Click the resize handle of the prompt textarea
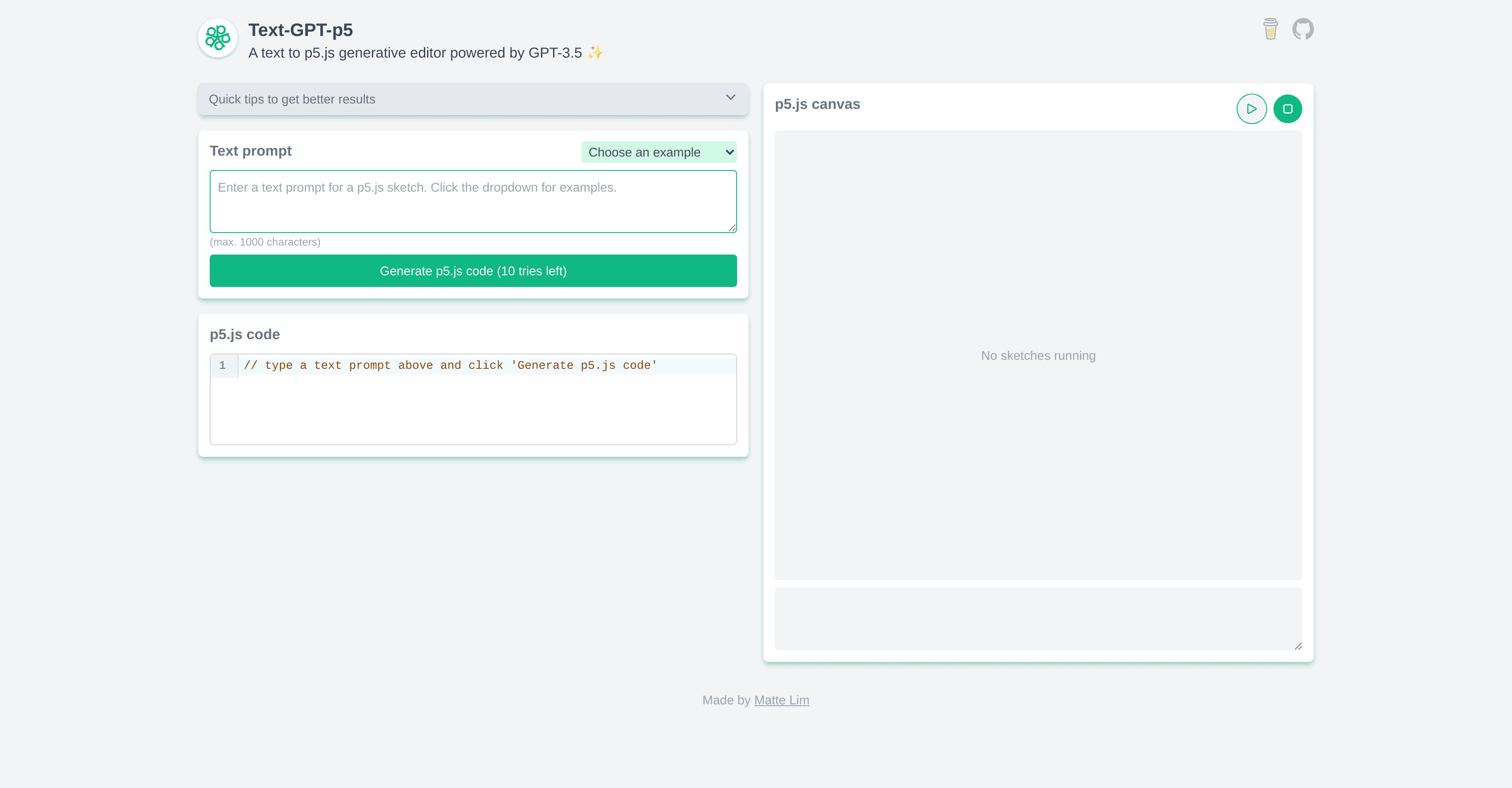Viewport: 1512px width, 788px height. tap(732, 229)
